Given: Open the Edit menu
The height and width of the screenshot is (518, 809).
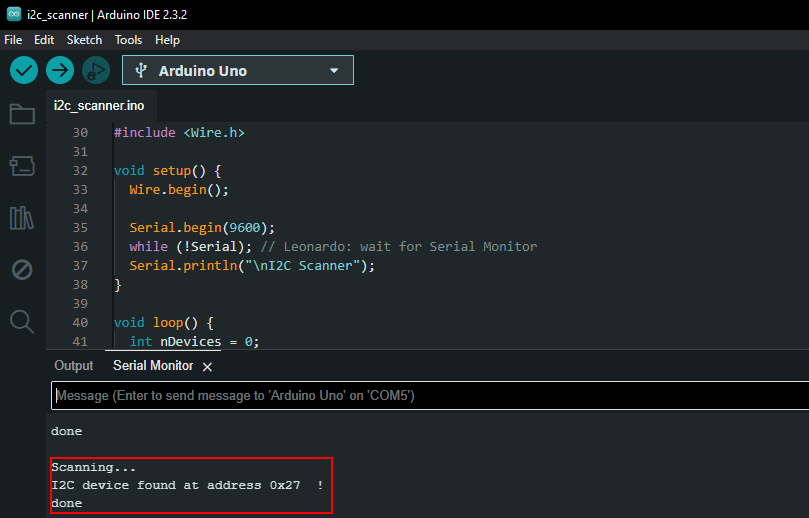Looking at the screenshot, I should [x=44, y=40].
